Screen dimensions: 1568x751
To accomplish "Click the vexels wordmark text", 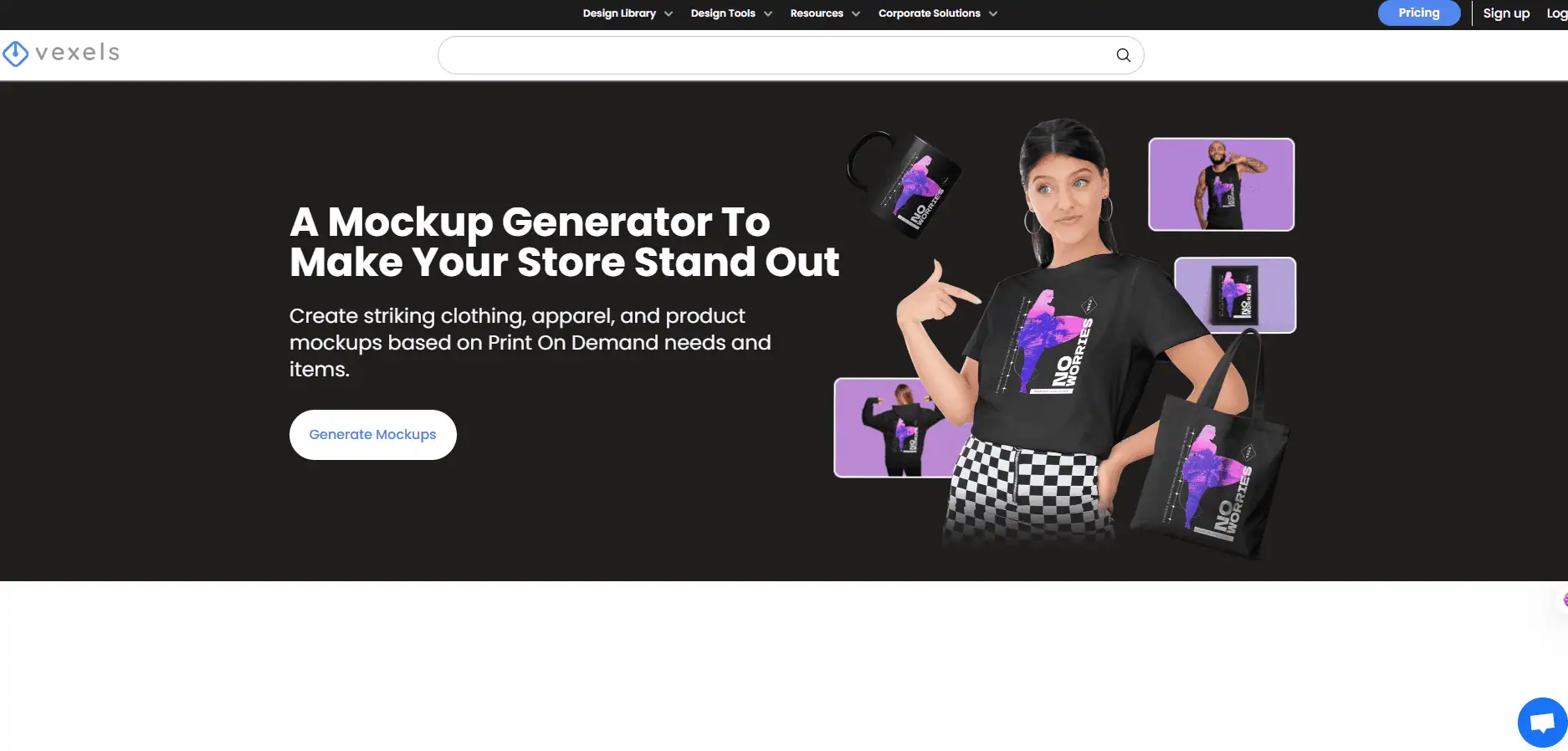I will pyautogui.click(x=78, y=53).
